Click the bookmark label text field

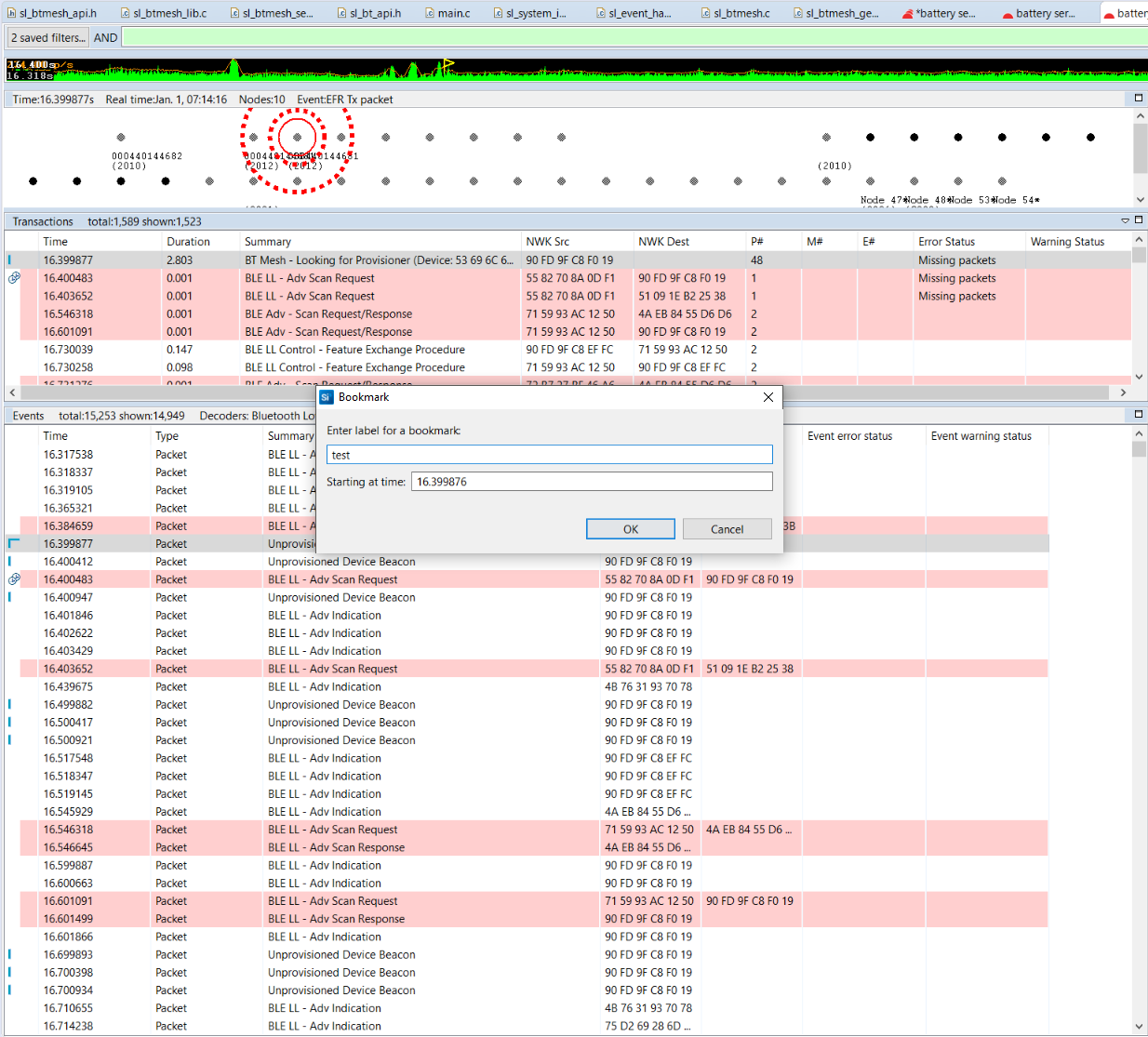[549, 455]
